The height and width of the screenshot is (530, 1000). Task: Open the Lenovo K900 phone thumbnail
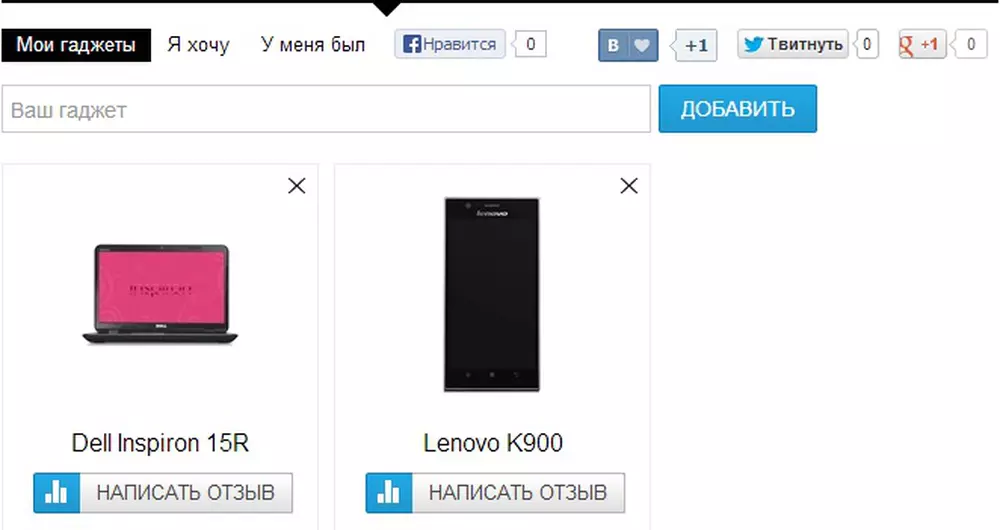(492, 294)
